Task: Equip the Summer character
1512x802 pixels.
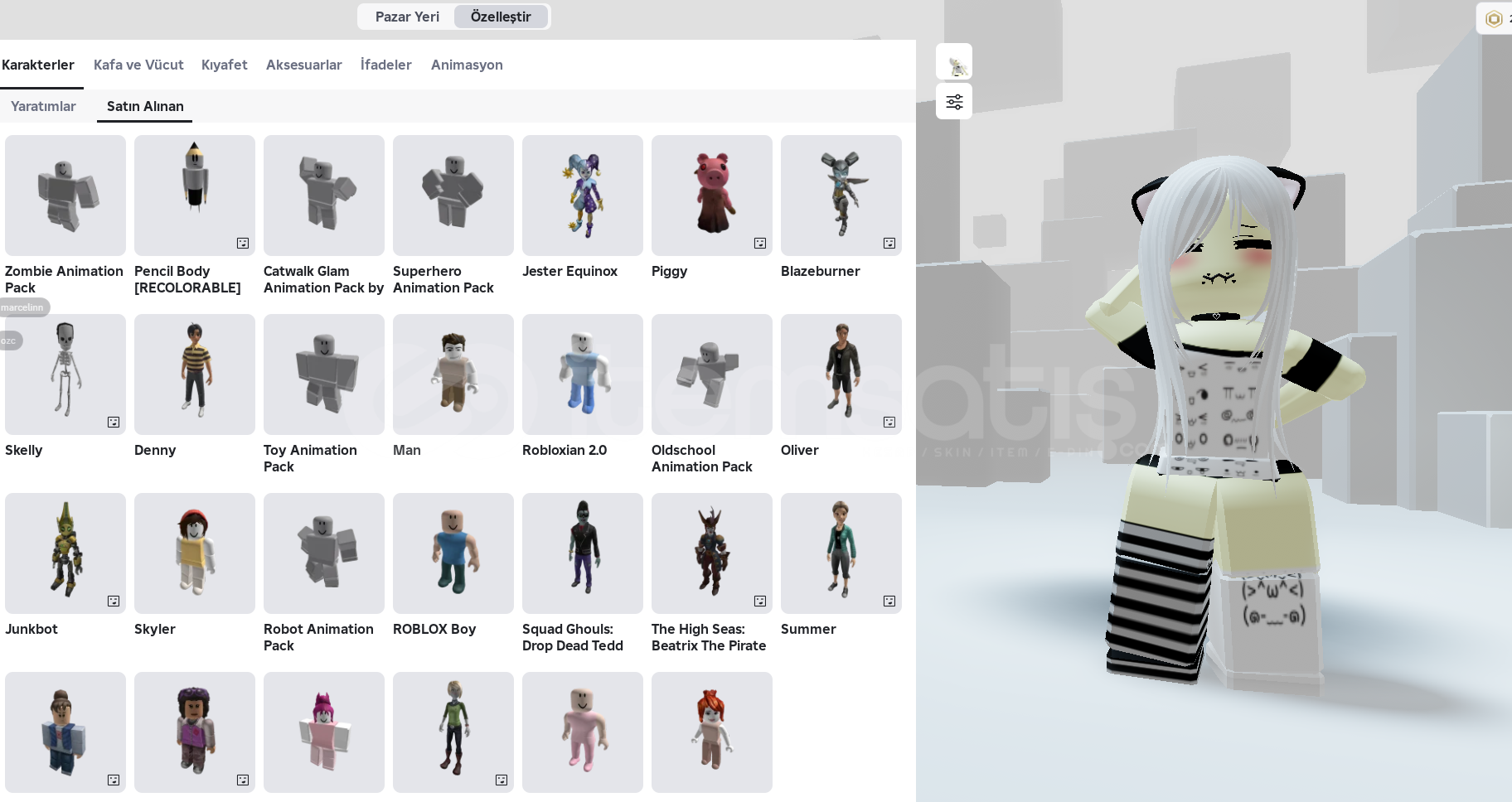Action: tap(841, 553)
